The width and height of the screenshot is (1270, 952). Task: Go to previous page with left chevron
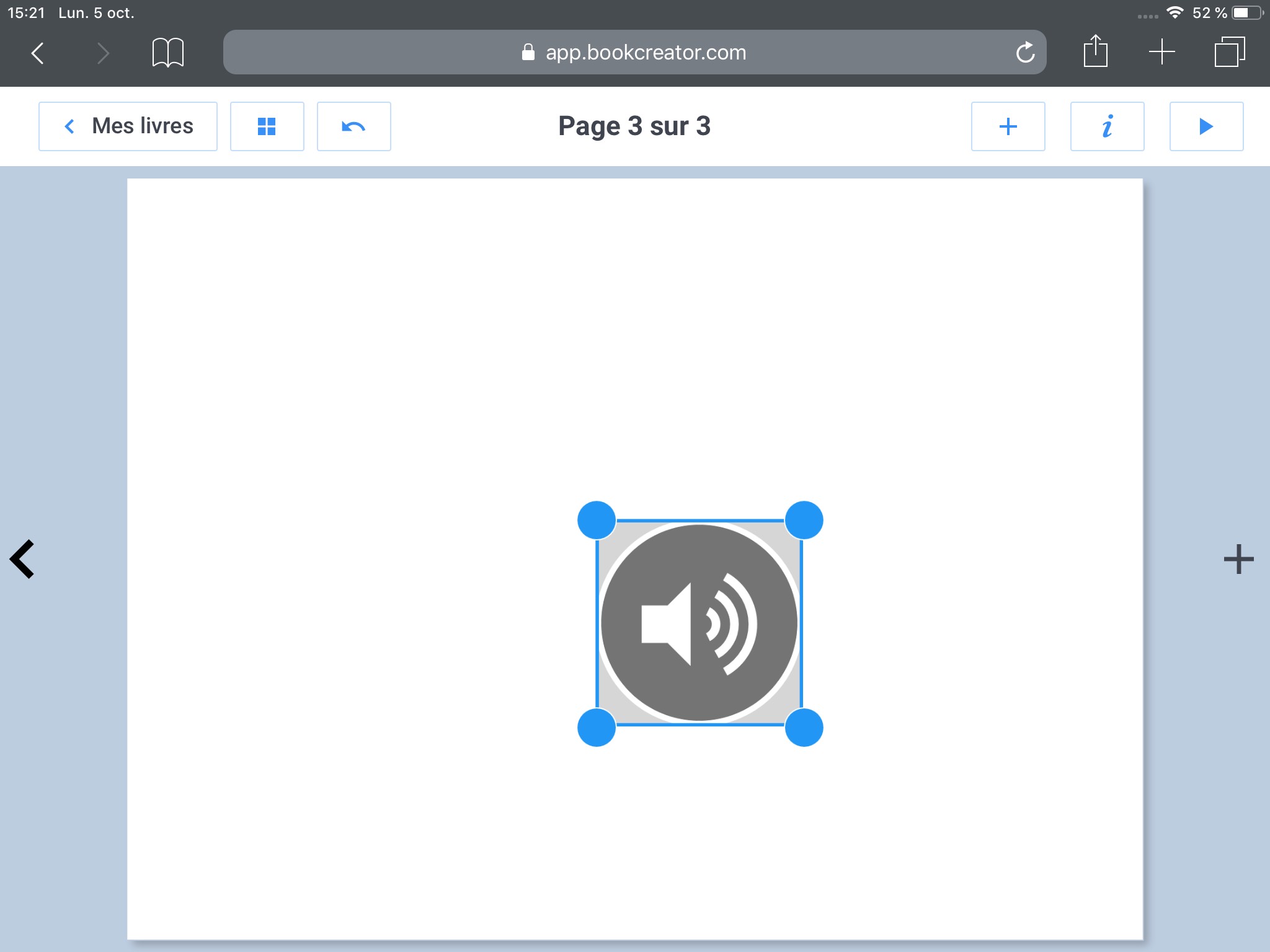[23, 559]
